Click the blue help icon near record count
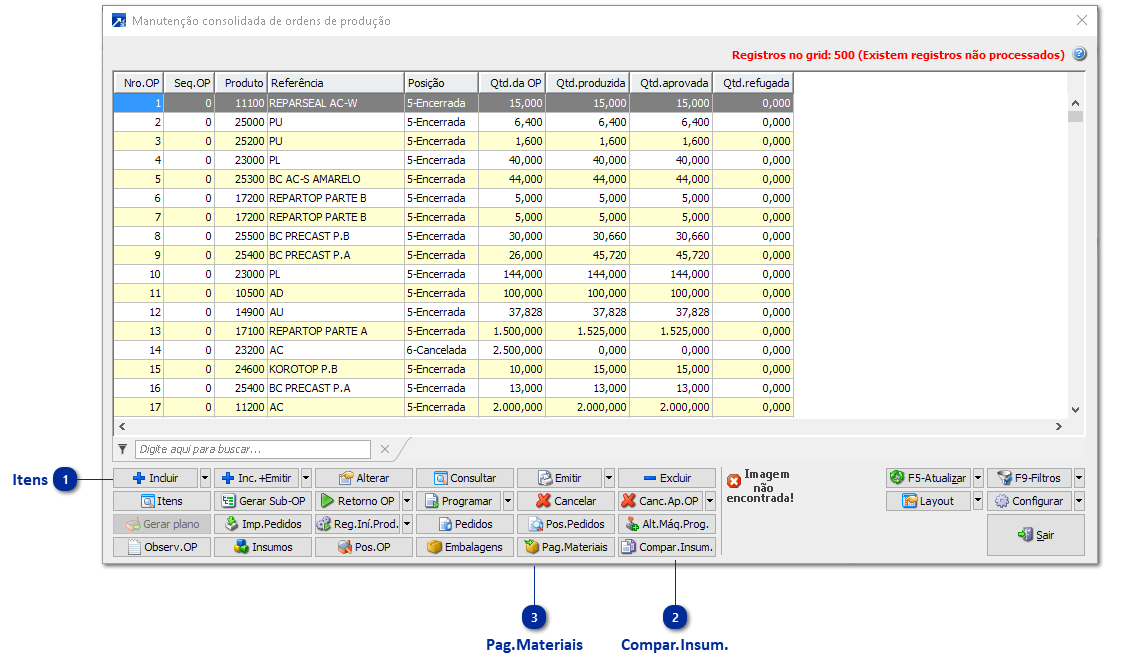1121x671 pixels. pos(1079,55)
